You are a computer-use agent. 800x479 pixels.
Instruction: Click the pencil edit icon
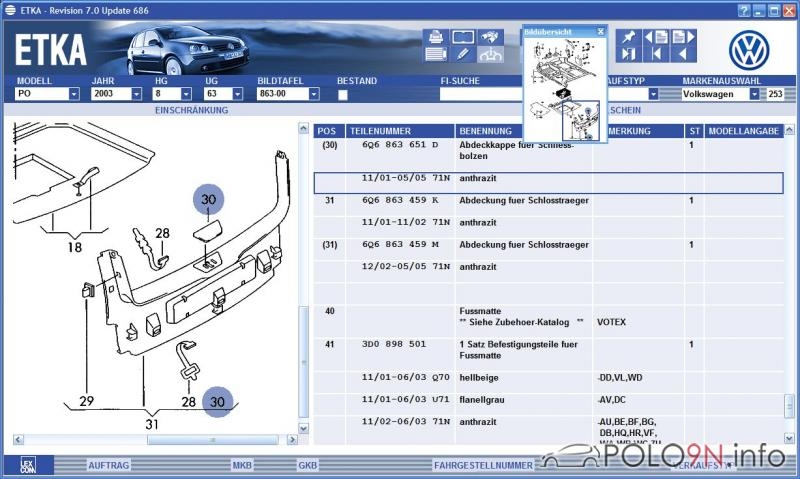(462, 55)
